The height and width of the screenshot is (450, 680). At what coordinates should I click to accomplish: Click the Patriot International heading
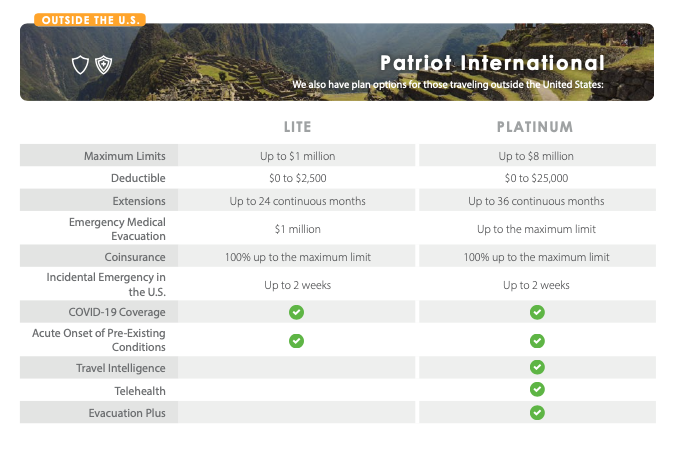492,63
